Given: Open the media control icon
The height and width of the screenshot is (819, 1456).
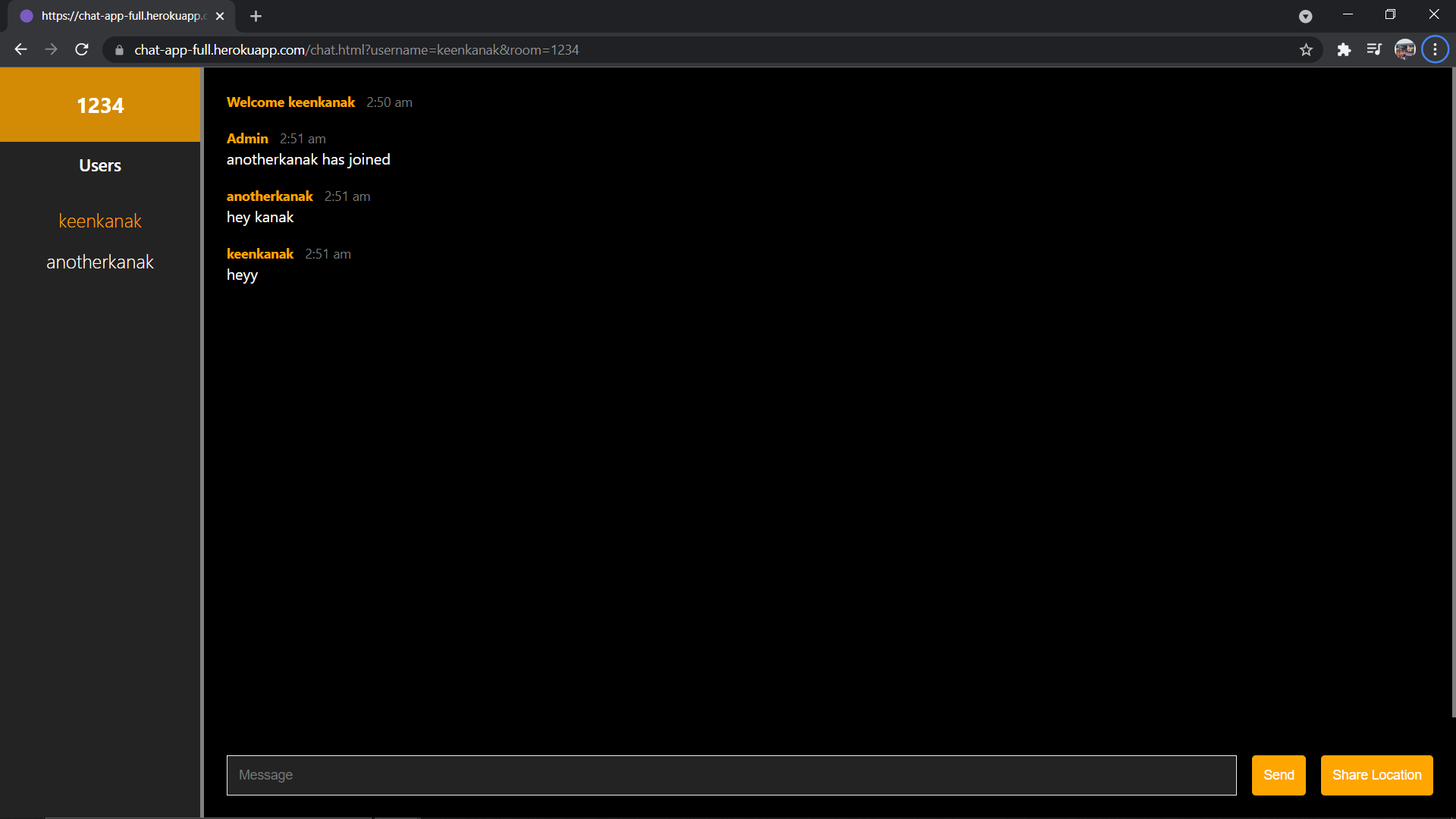Looking at the screenshot, I should tap(1374, 50).
